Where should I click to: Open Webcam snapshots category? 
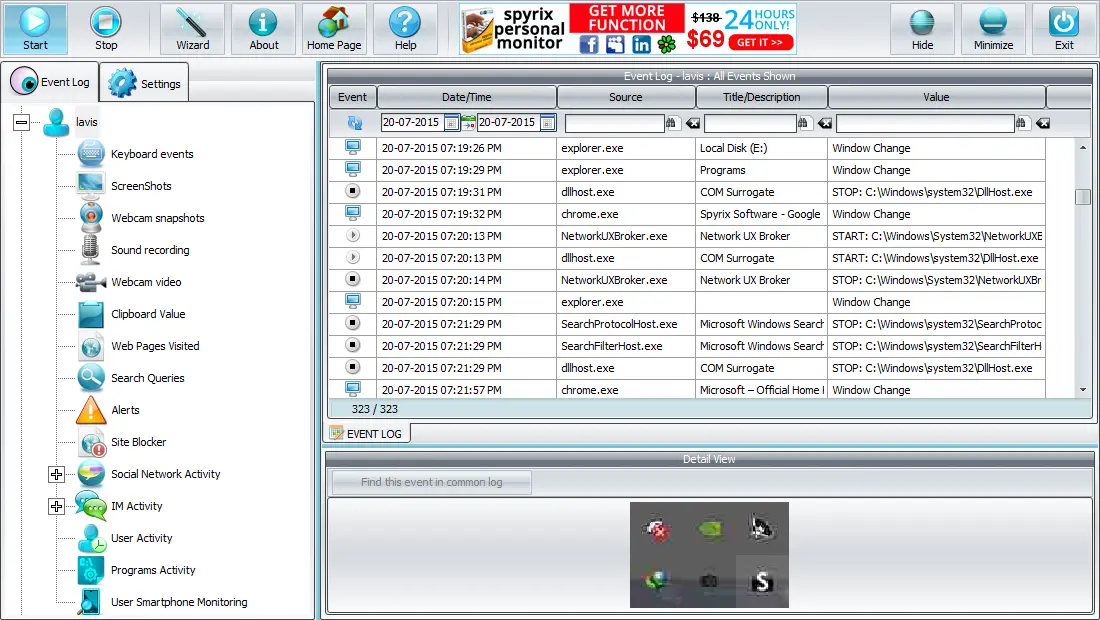point(157,218)
